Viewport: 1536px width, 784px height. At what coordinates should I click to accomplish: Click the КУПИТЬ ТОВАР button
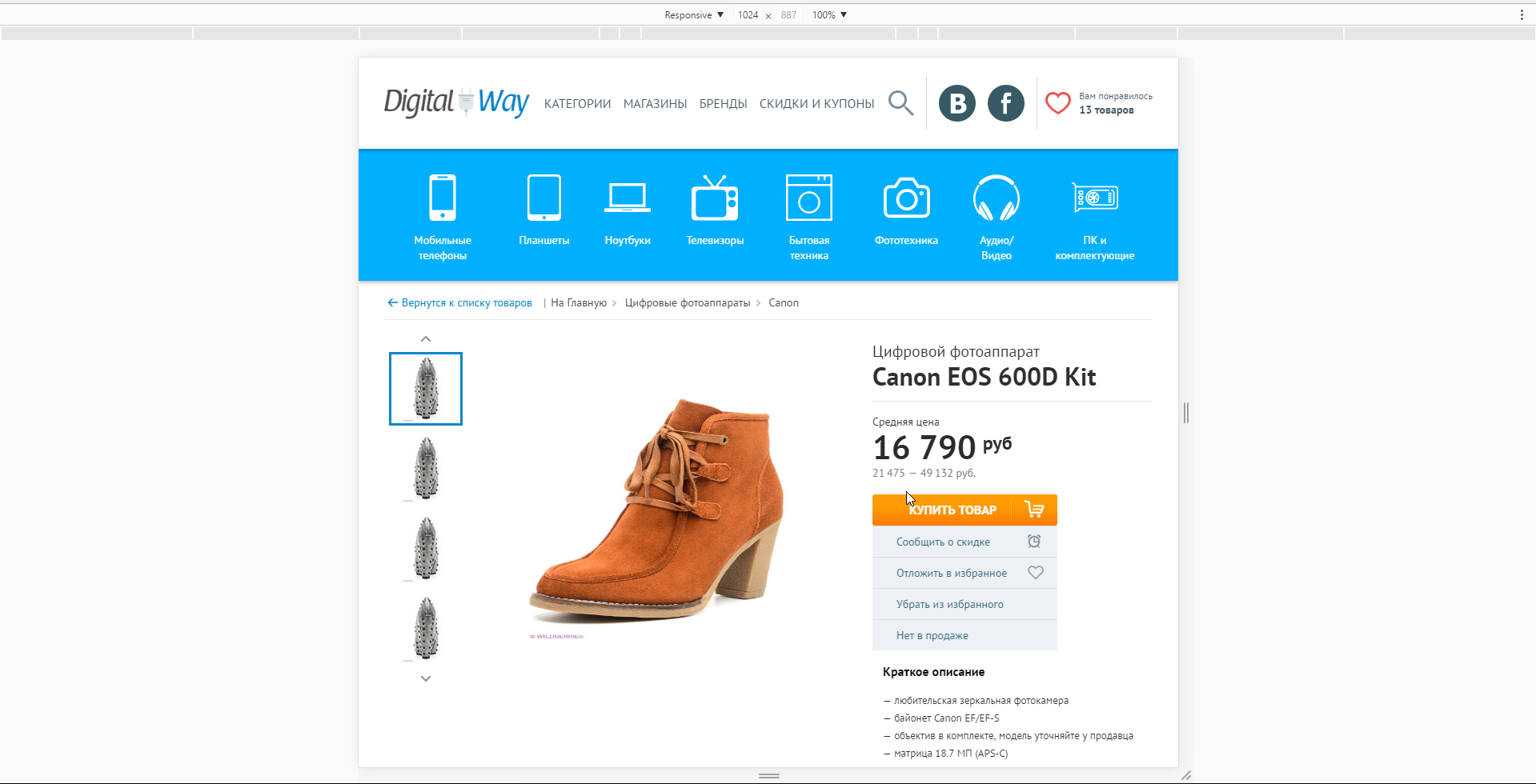pos(965,510)
